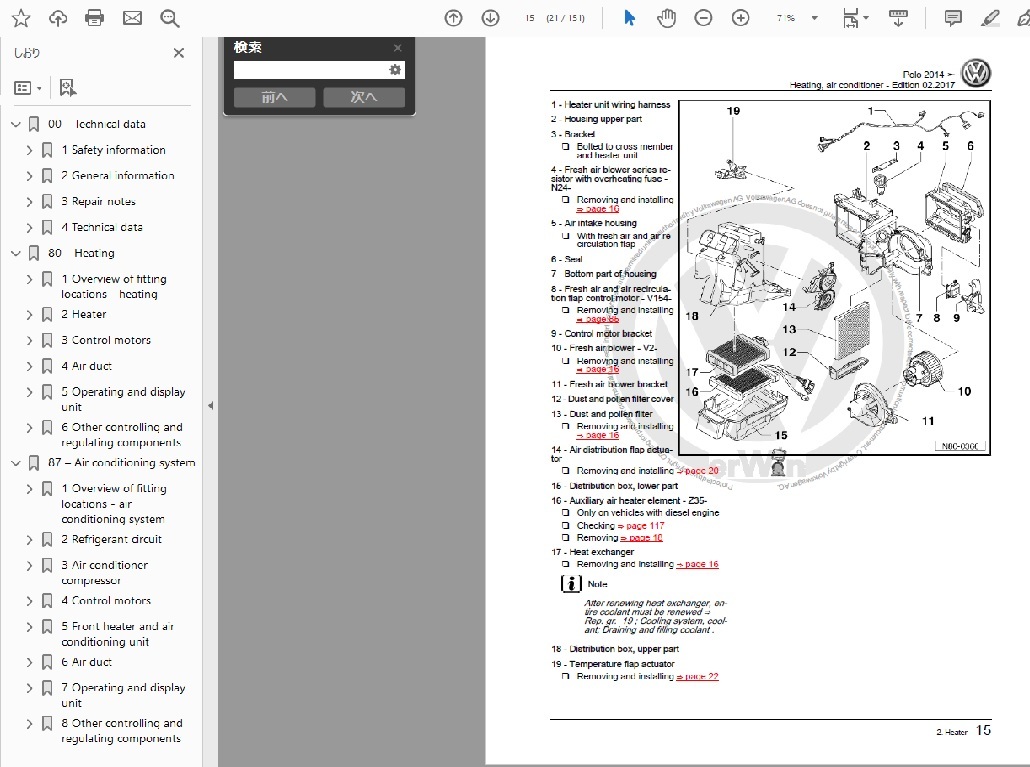Viewport: 1030px width, 767px height.
Task: Select the highlighter pen tool
Action: coord(990,18)
